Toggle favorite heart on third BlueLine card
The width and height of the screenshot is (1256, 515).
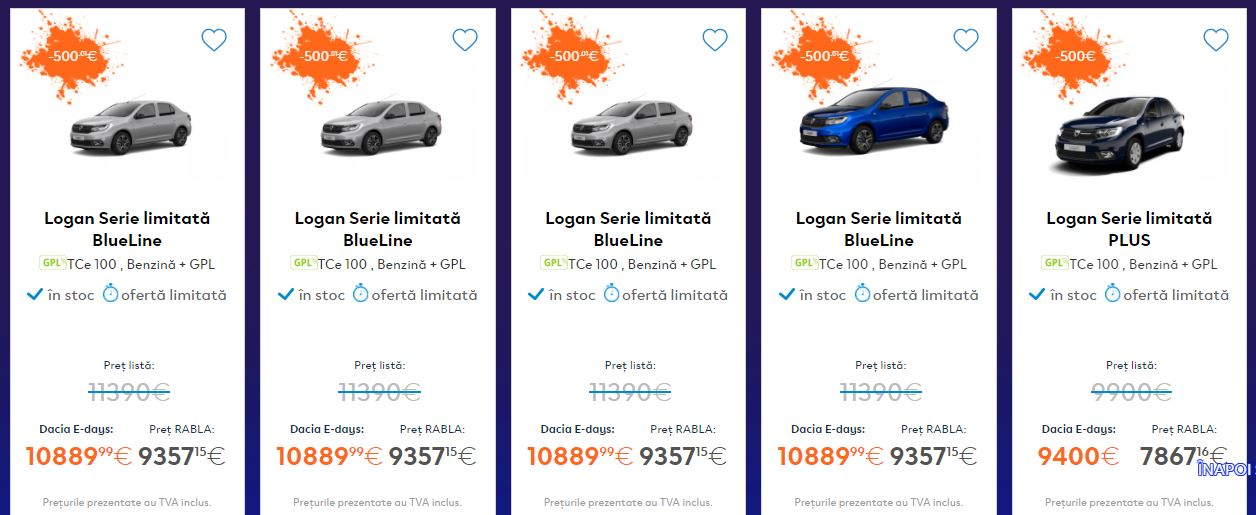click(715, 40)
